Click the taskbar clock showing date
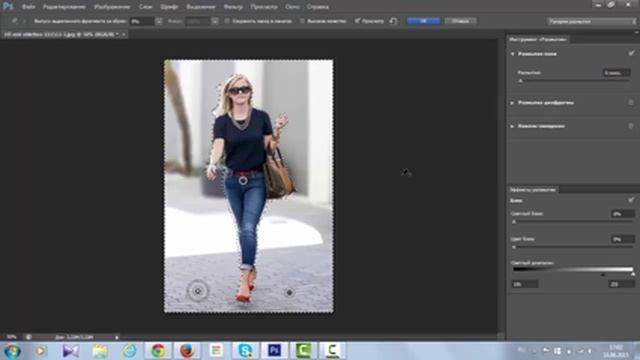Screen dimensions: 640x360 coord(616,351)
